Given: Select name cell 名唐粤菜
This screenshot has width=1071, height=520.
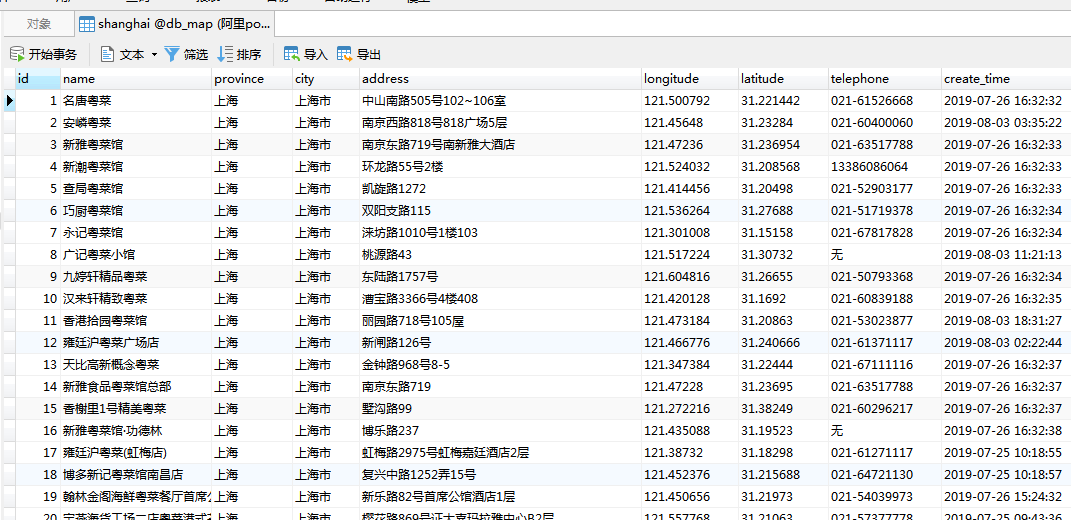Looking at the screenshot, I should click(x=136, y=101).
